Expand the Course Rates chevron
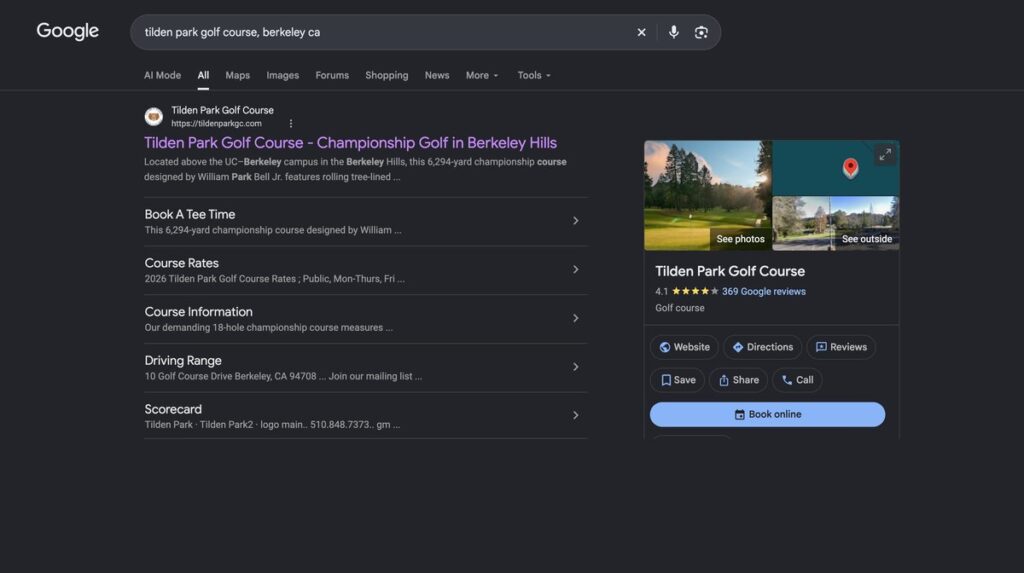The height and width of the screenshot is (573, 1024). [575, 269]
